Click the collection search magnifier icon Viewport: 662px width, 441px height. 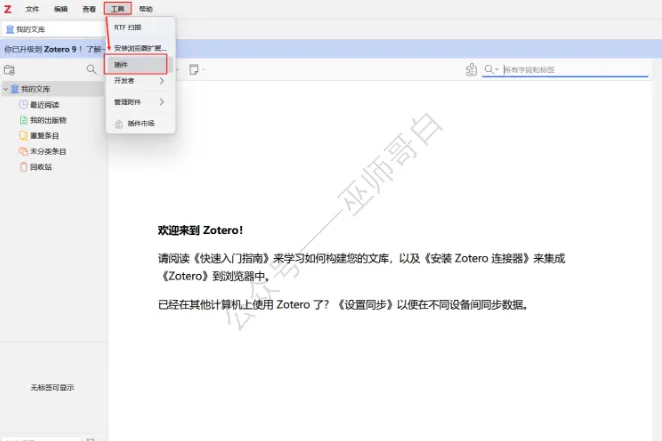tap(91, 69)
